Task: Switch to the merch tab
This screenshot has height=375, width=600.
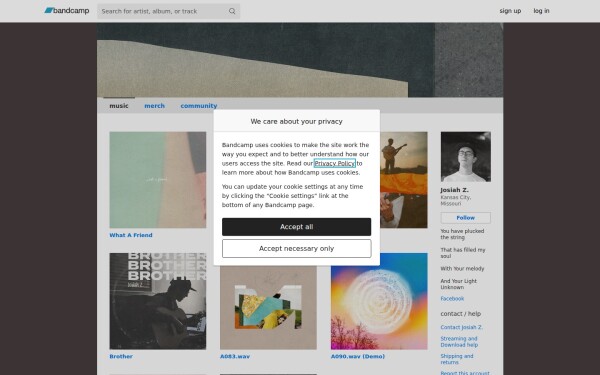Action: coord(154,106)
